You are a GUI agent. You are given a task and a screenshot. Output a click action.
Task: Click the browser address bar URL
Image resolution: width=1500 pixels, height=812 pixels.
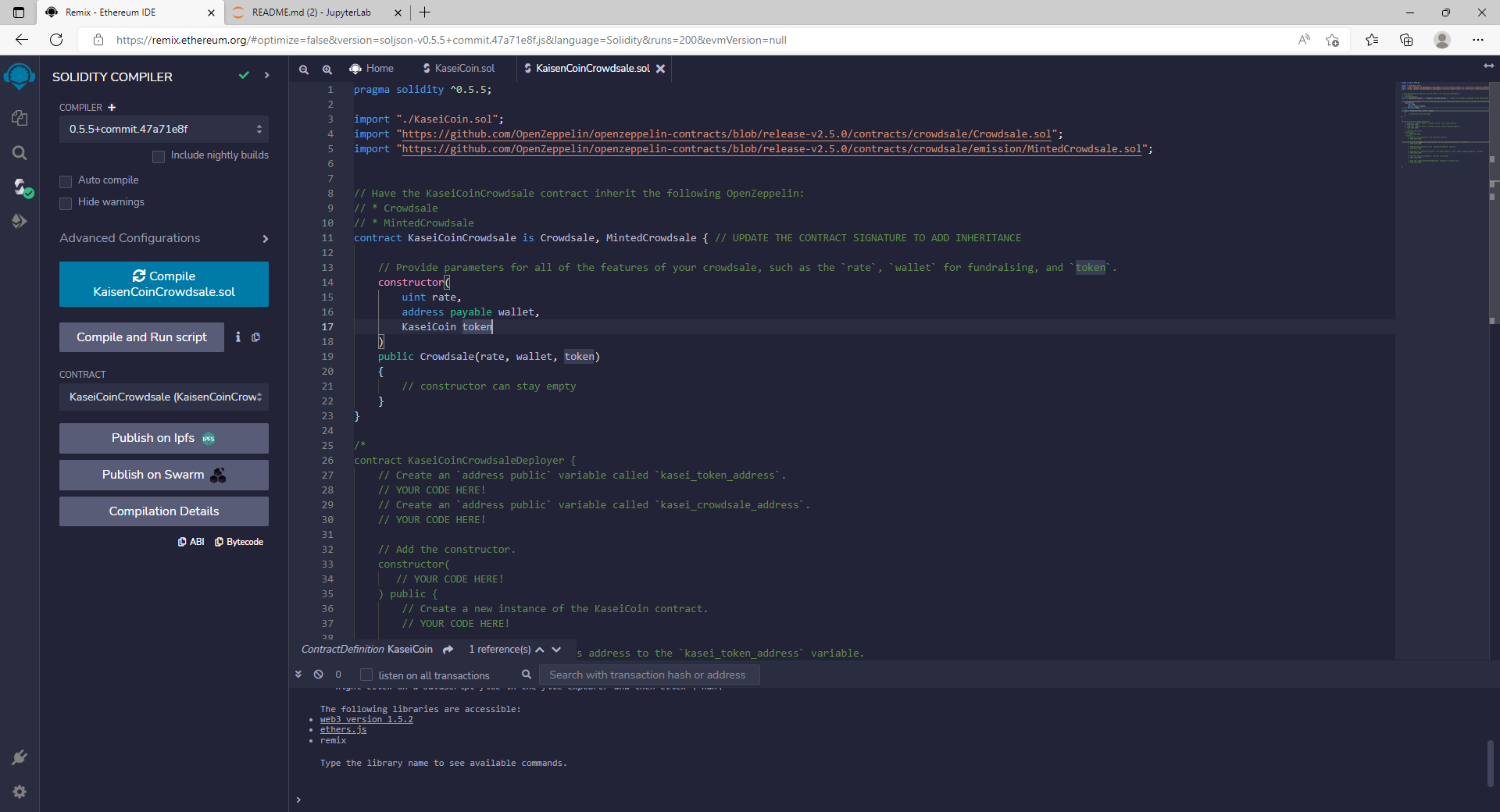click(452, 40)
